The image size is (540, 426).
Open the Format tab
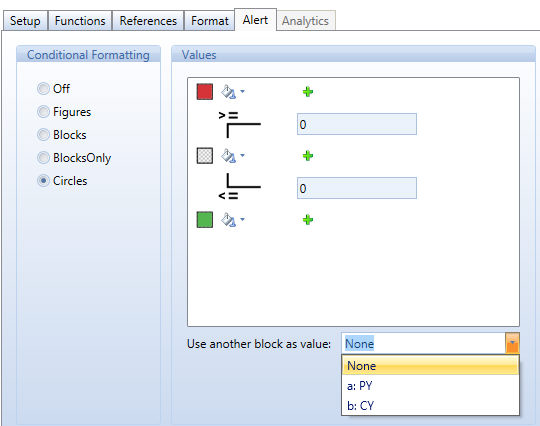tap(209, 21)
